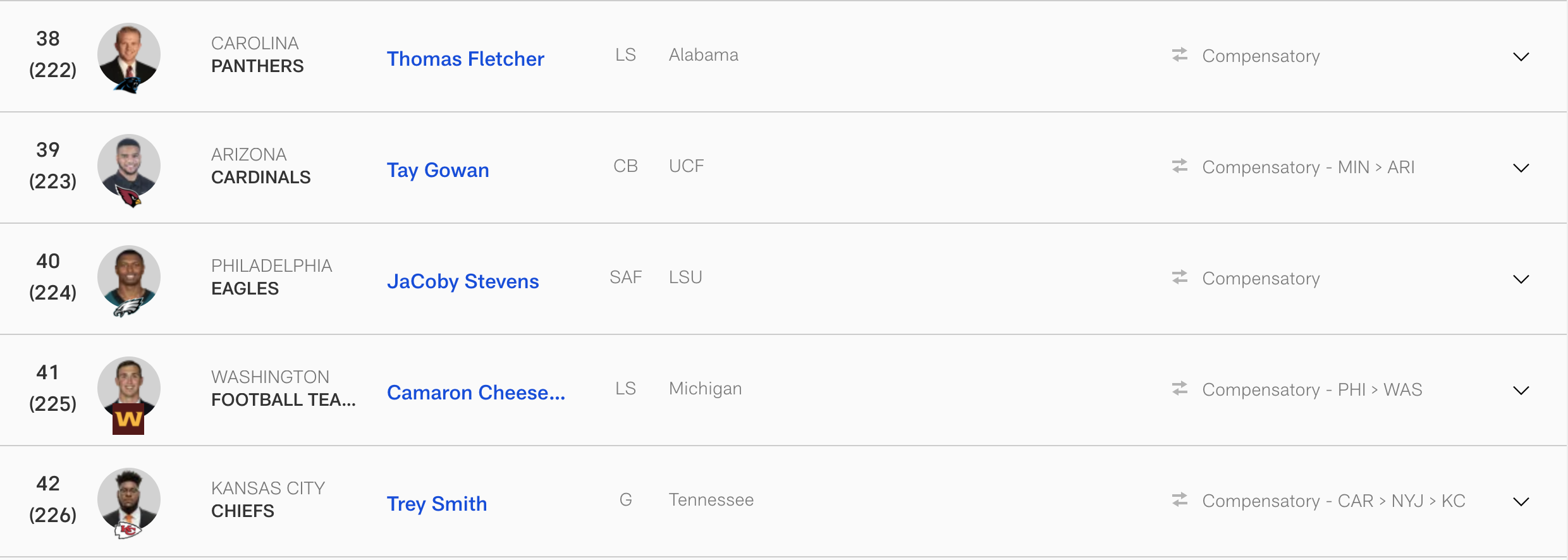Expand the Tay Gowan pick details chevron
The width and height of the screenshot is (1568, 560).
pos(1521,168)
